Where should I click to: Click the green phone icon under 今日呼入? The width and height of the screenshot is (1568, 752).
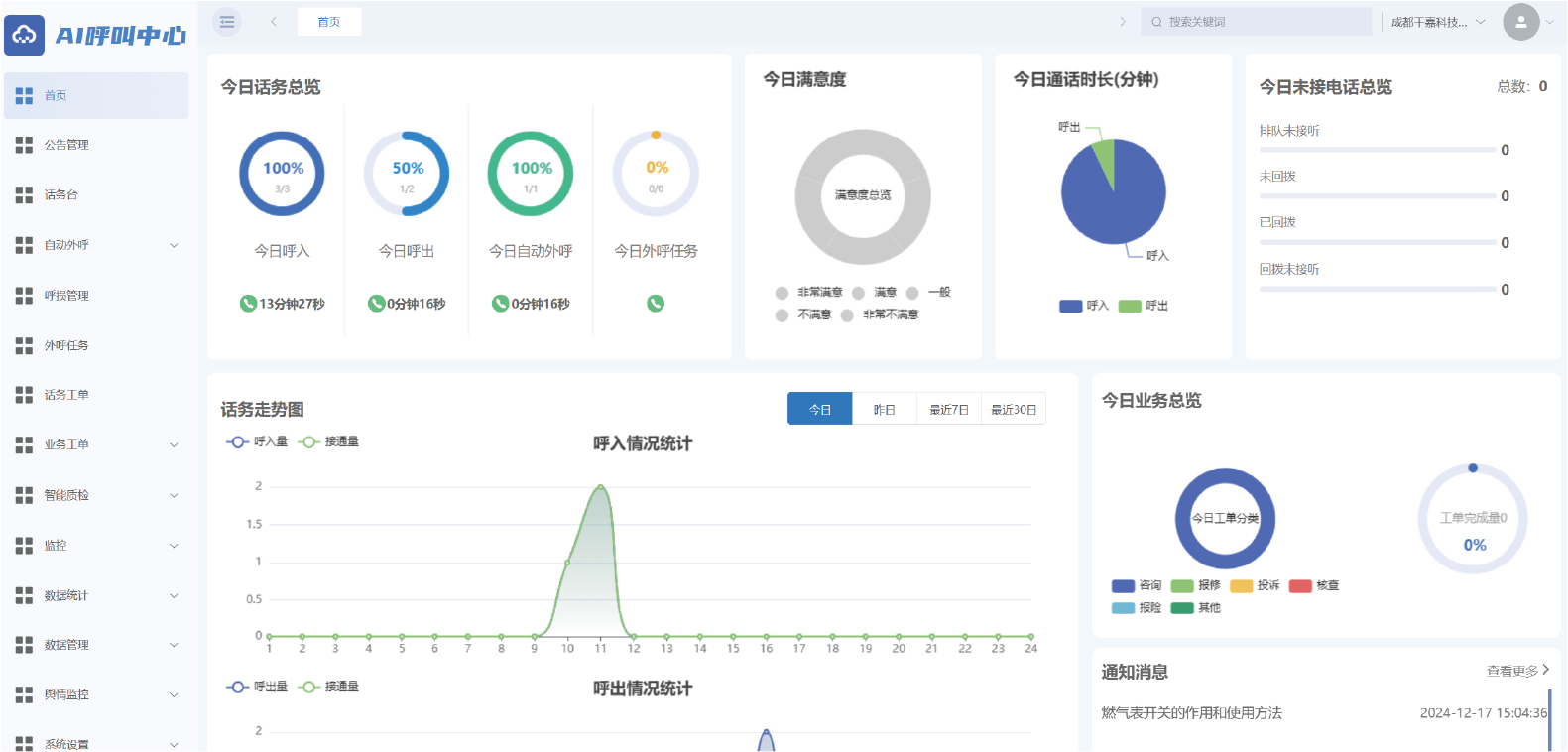(x=248, y=304)
